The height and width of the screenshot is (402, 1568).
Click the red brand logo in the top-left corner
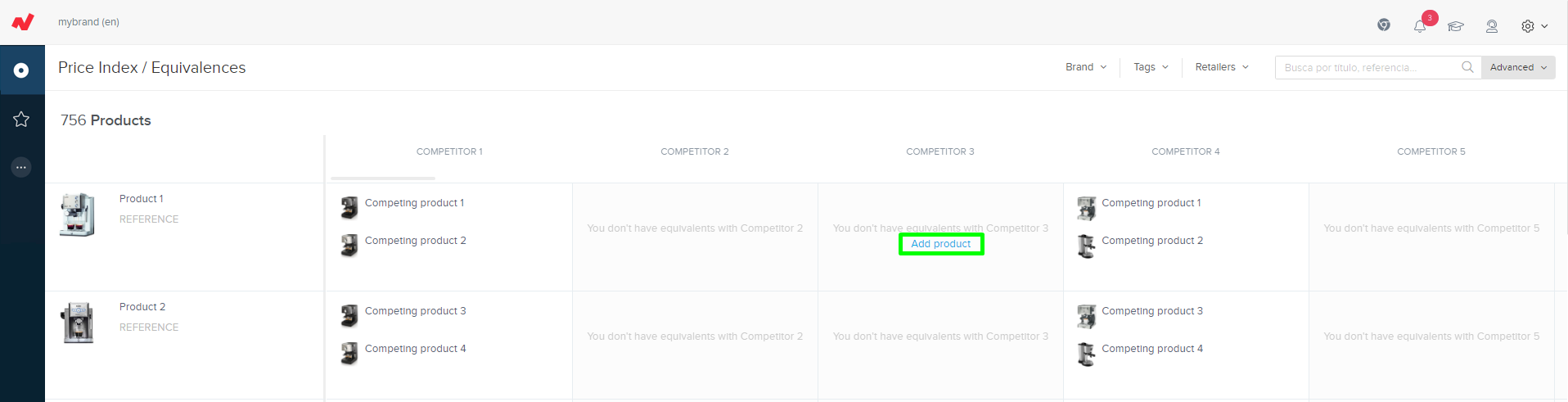point(23,22)
